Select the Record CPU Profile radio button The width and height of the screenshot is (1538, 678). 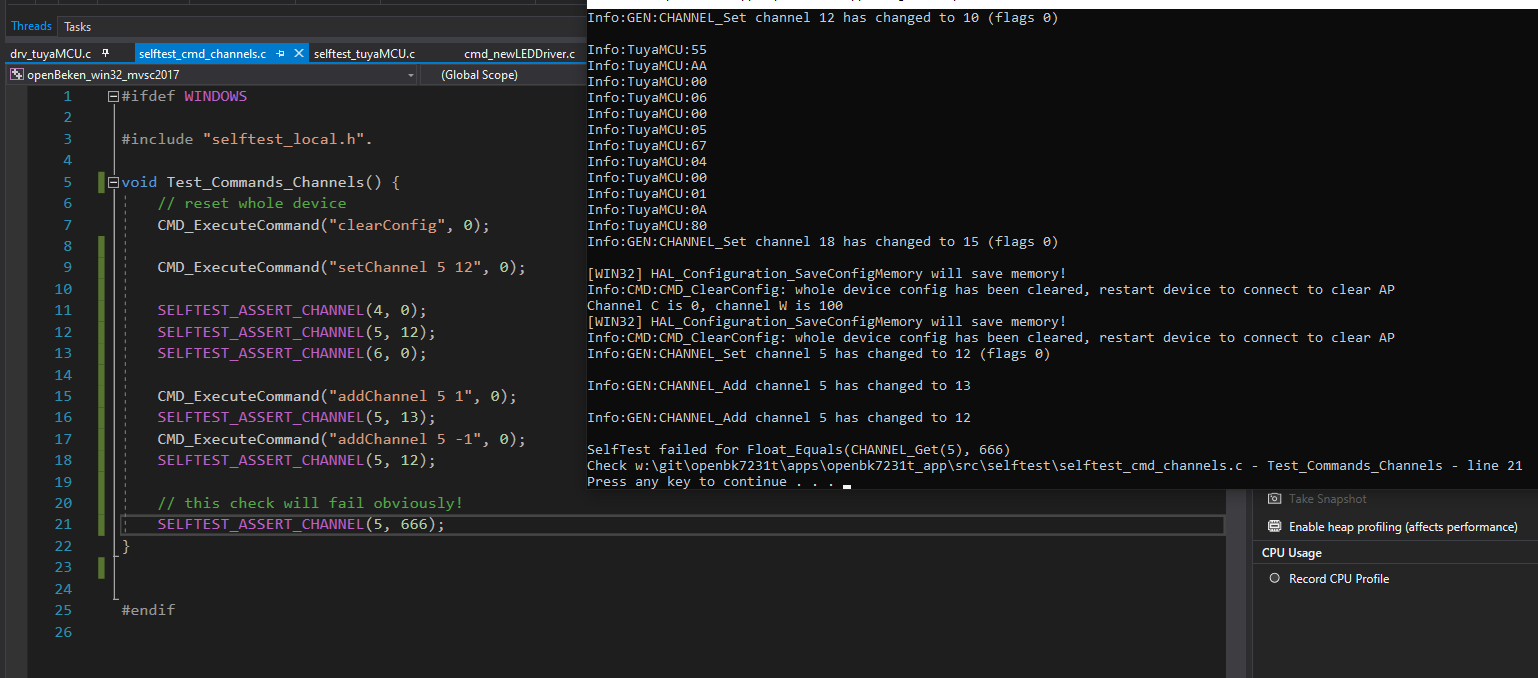[x=1274, y=578]
